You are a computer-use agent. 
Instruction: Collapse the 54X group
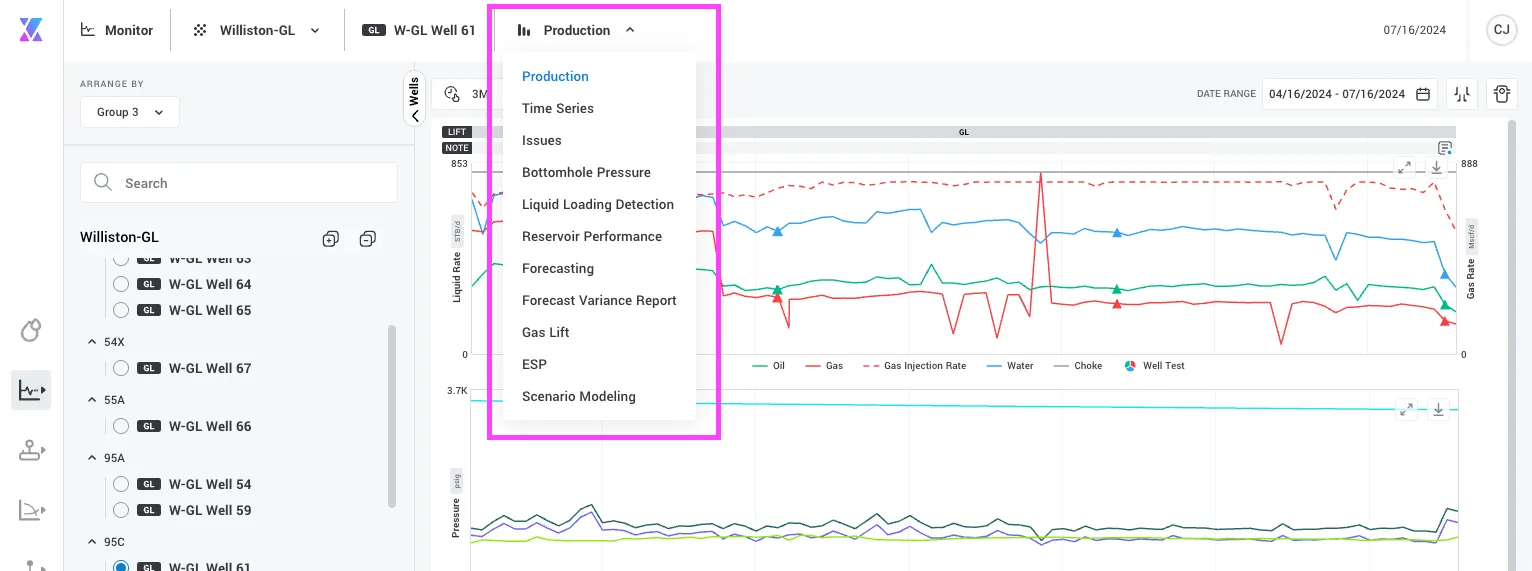pyautogui.click(x=93, y=342)
